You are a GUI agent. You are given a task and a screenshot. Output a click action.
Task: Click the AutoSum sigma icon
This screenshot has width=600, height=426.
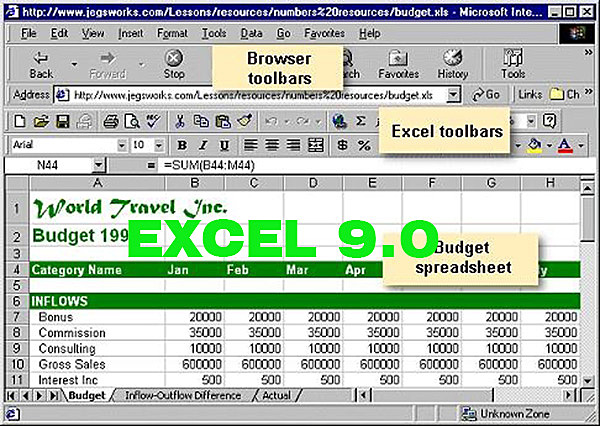pos(360,121)
